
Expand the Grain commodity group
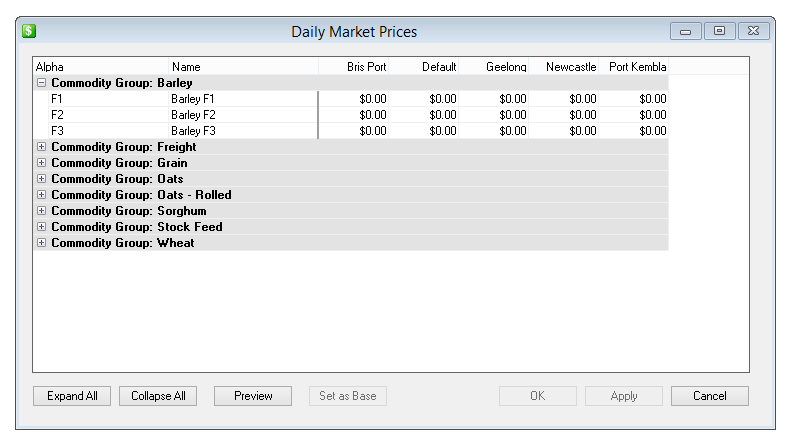coord(41,163)
